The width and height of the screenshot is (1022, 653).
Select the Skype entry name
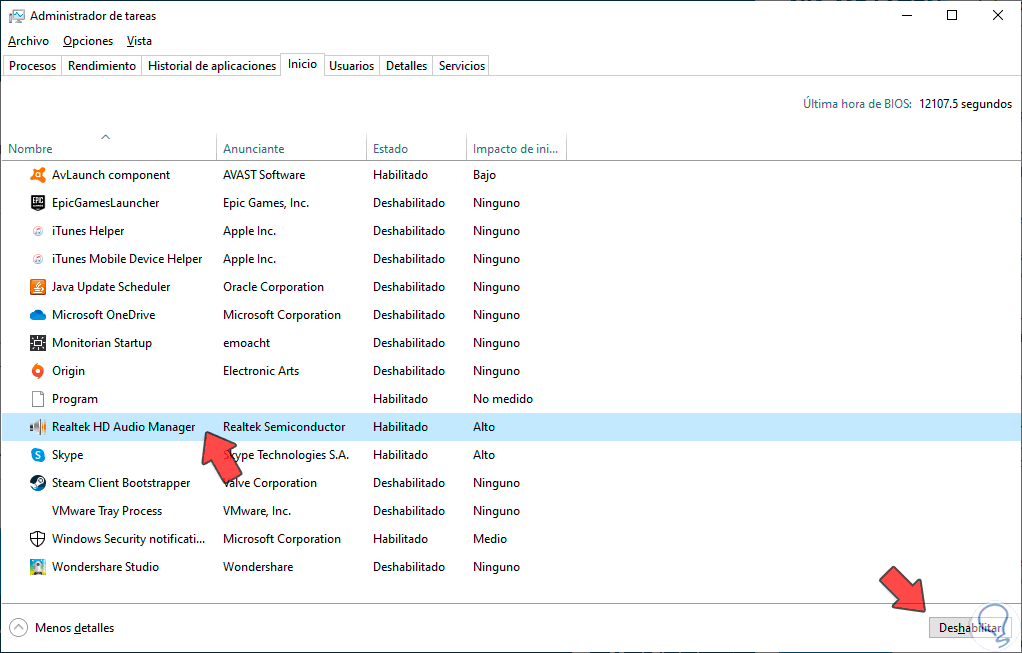click(68, 455)
